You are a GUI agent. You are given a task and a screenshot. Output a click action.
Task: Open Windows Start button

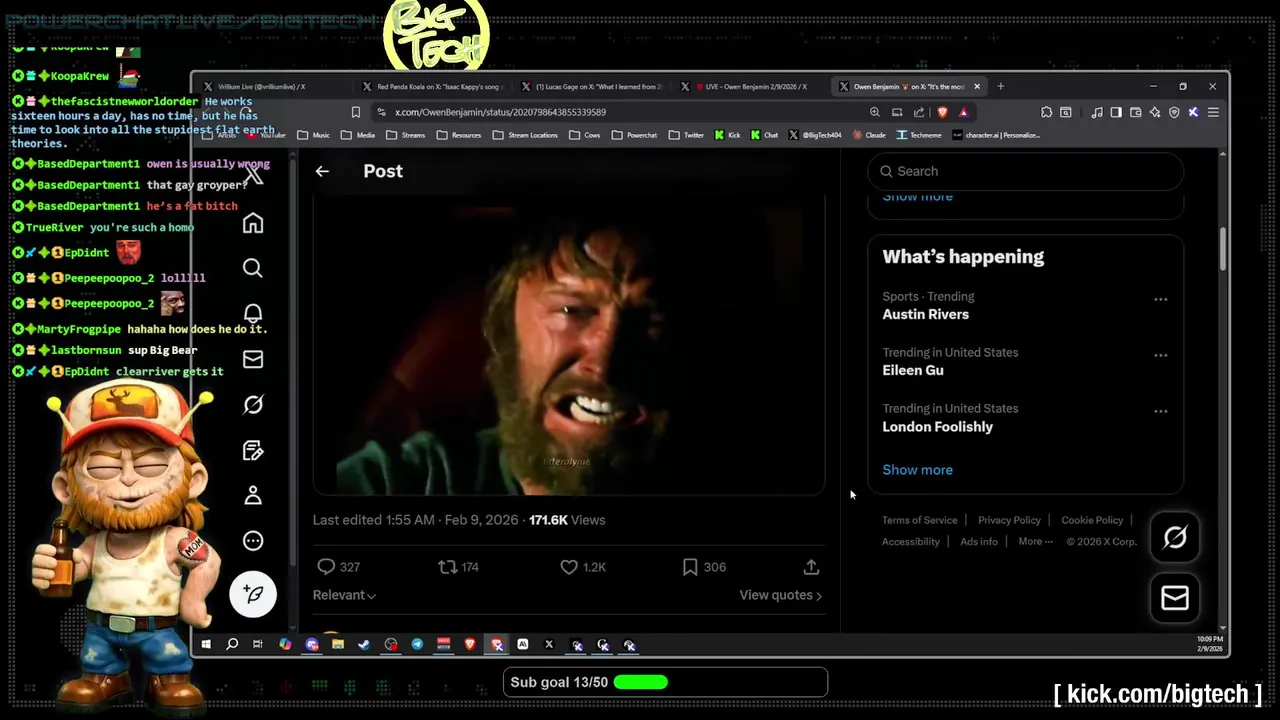(x=206, y=645)
